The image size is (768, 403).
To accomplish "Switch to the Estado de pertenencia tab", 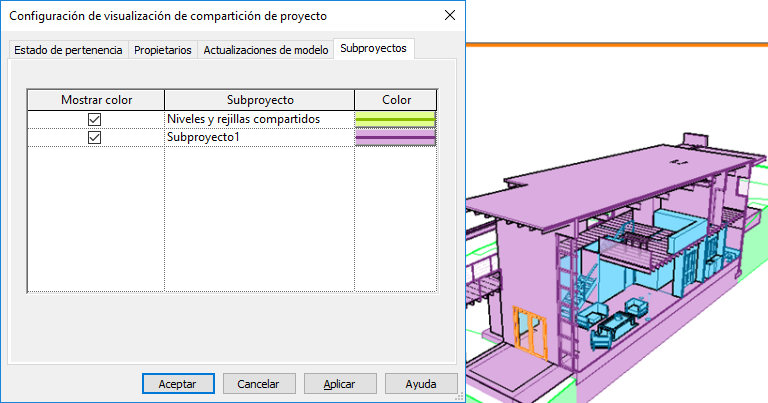I will 68,50.
